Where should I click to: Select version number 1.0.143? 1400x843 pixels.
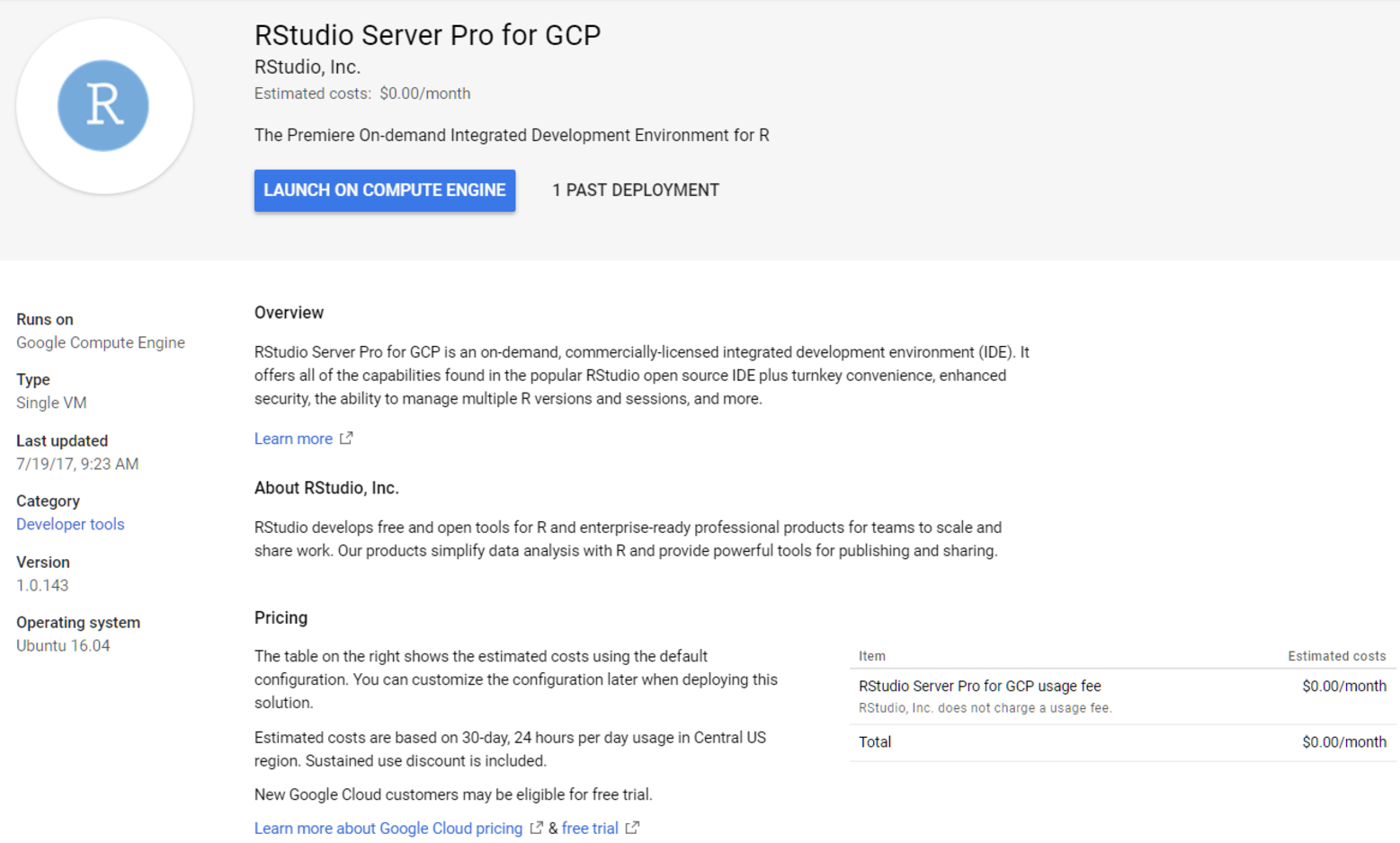pos(42,585)
